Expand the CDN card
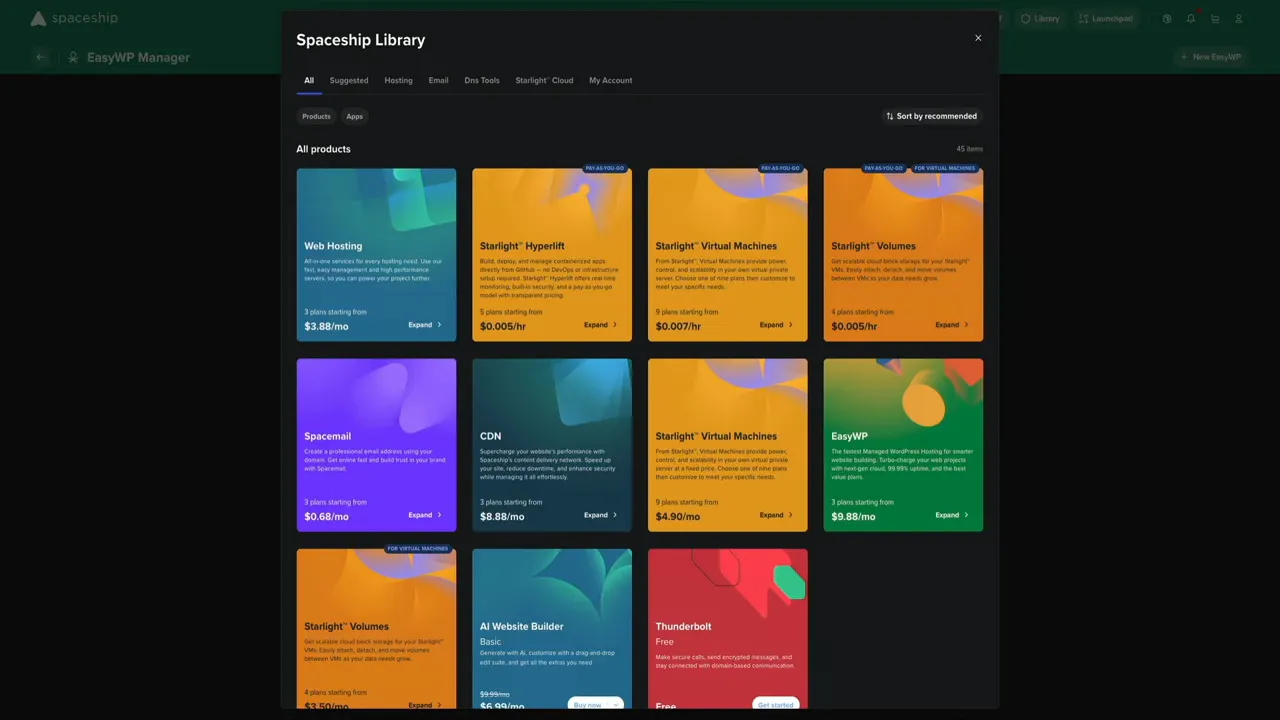This screenshot has width=1280, height=720. [x=601, y=515]
